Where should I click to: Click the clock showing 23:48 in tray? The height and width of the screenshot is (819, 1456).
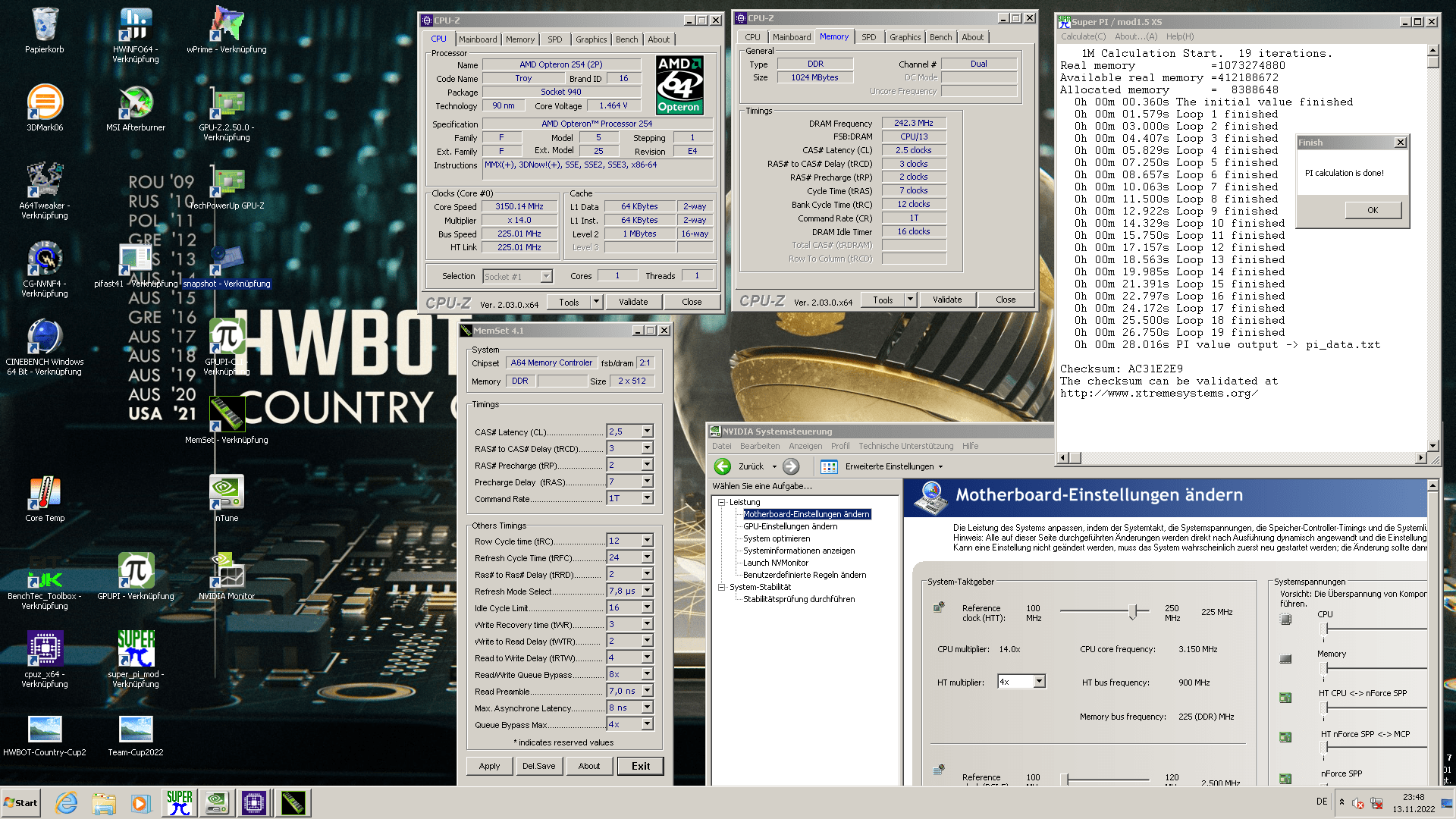(1414, 797)
